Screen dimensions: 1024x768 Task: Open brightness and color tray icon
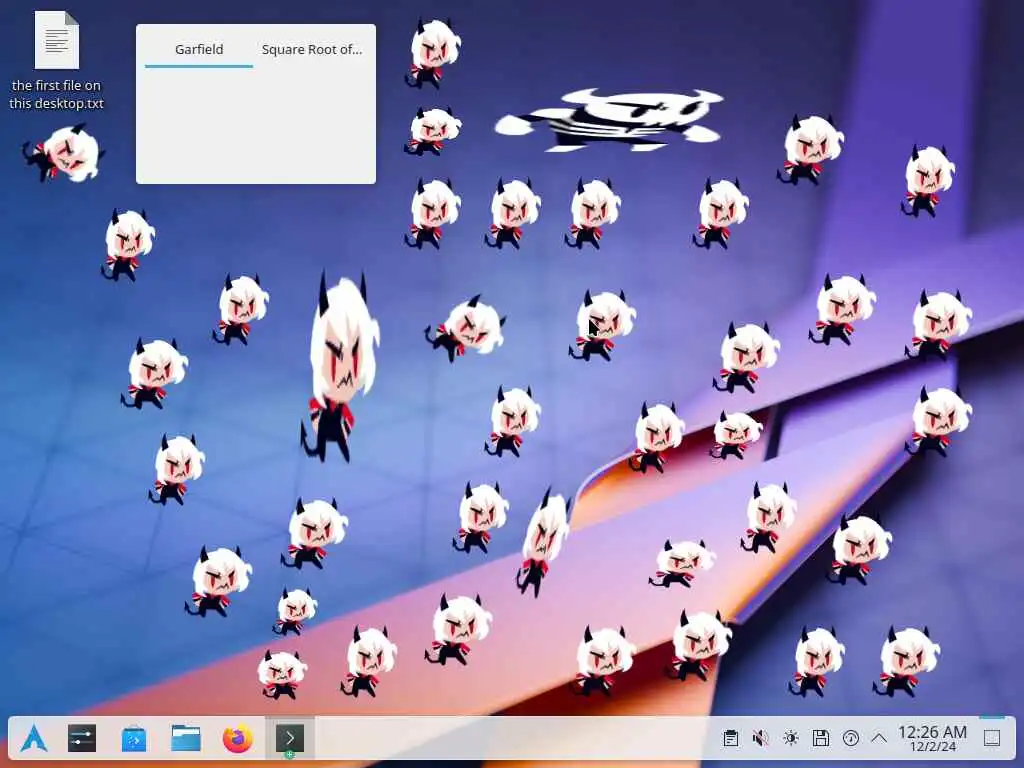[791, 739]
